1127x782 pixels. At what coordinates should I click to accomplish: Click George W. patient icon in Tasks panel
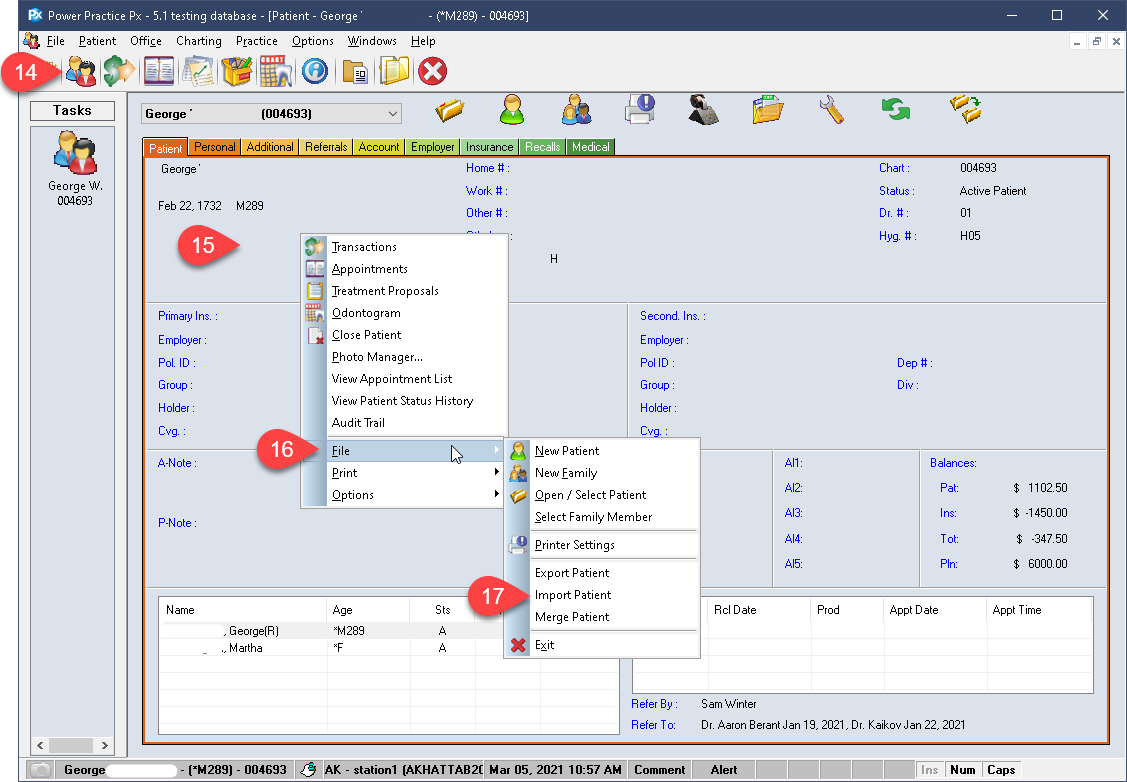coord(75,152)
